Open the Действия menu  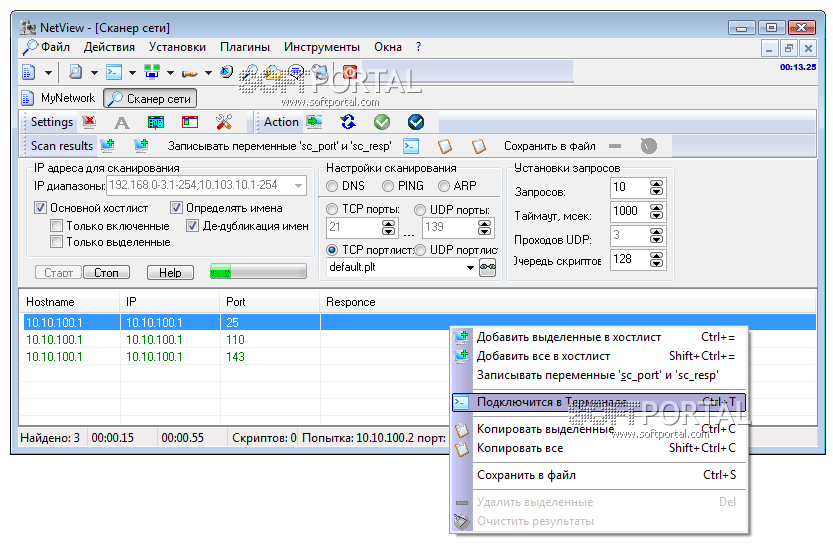109,47
